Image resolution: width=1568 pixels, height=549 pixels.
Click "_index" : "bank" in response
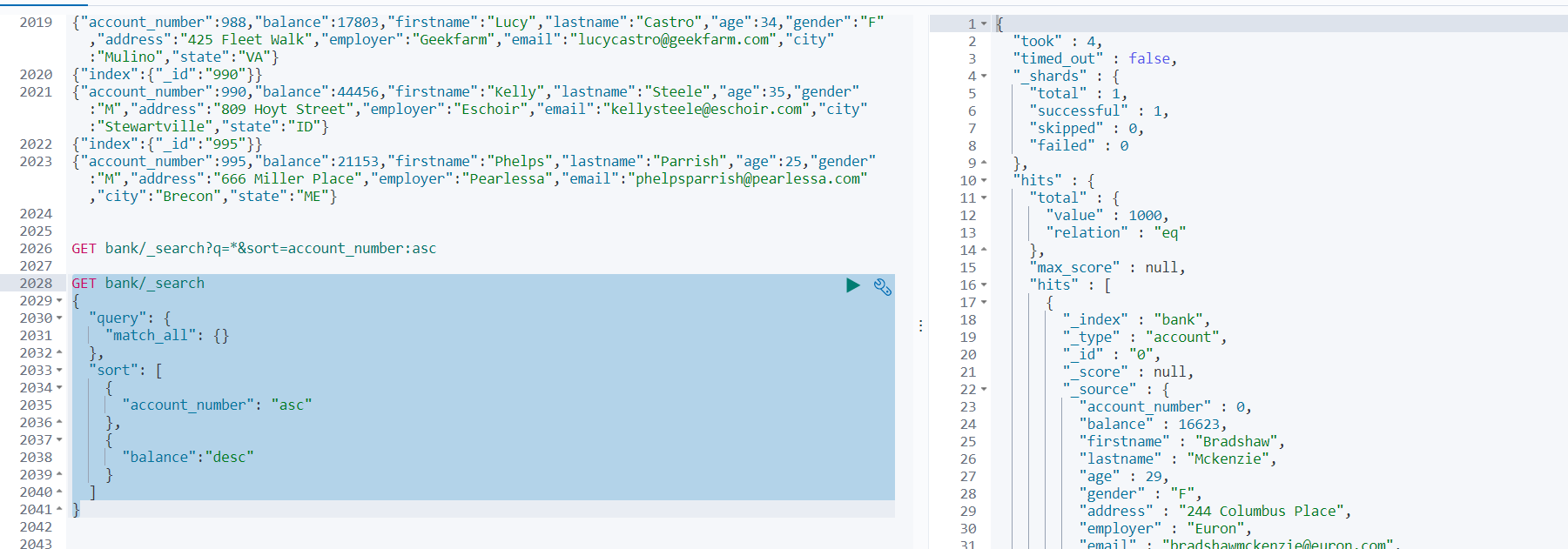click(x=1137, y=320)
